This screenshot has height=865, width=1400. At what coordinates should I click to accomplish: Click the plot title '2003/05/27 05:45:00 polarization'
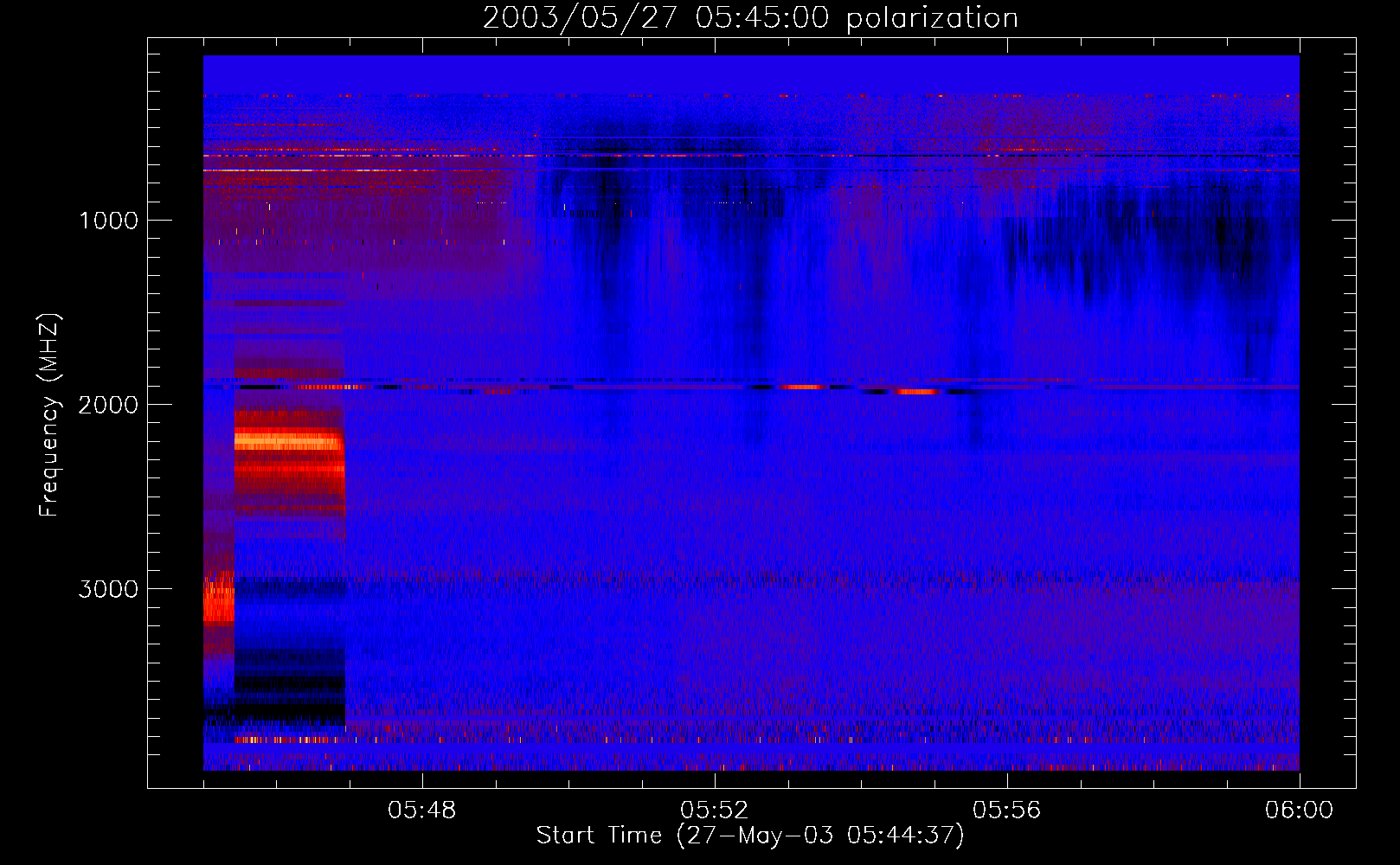pyautogui.click(x=750, y=18)
